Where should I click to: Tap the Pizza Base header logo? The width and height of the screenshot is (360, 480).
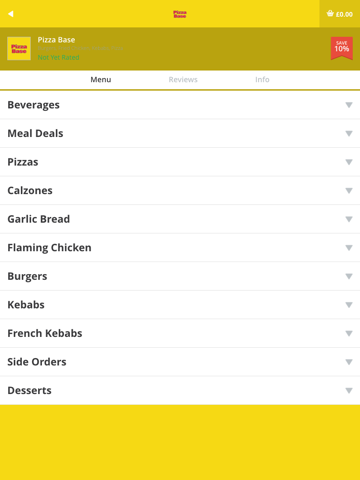(x=180, y=14)
